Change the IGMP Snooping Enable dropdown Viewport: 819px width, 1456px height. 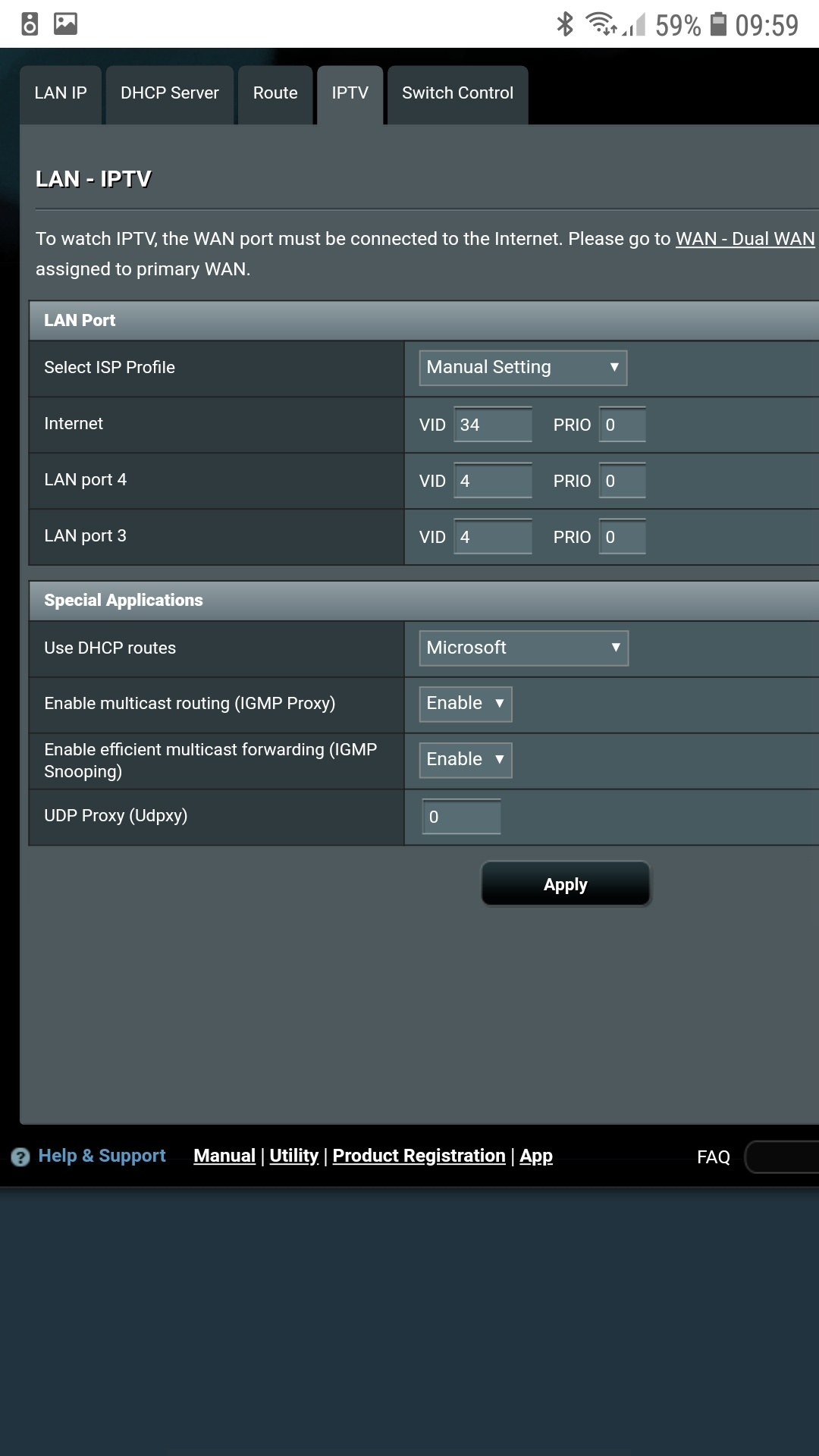[466, 760]
